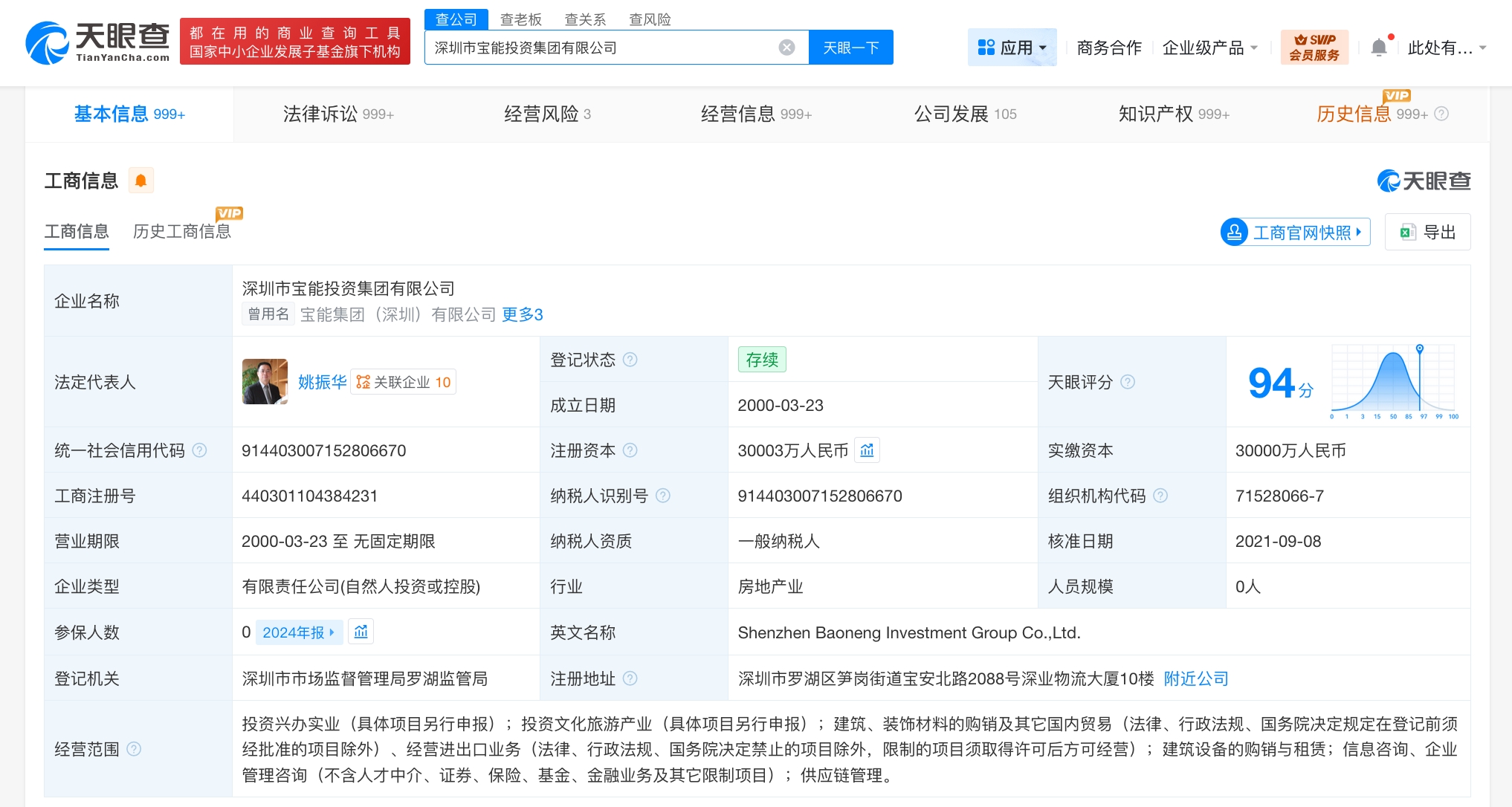Click the Tianyancha logo

(97, 41)
